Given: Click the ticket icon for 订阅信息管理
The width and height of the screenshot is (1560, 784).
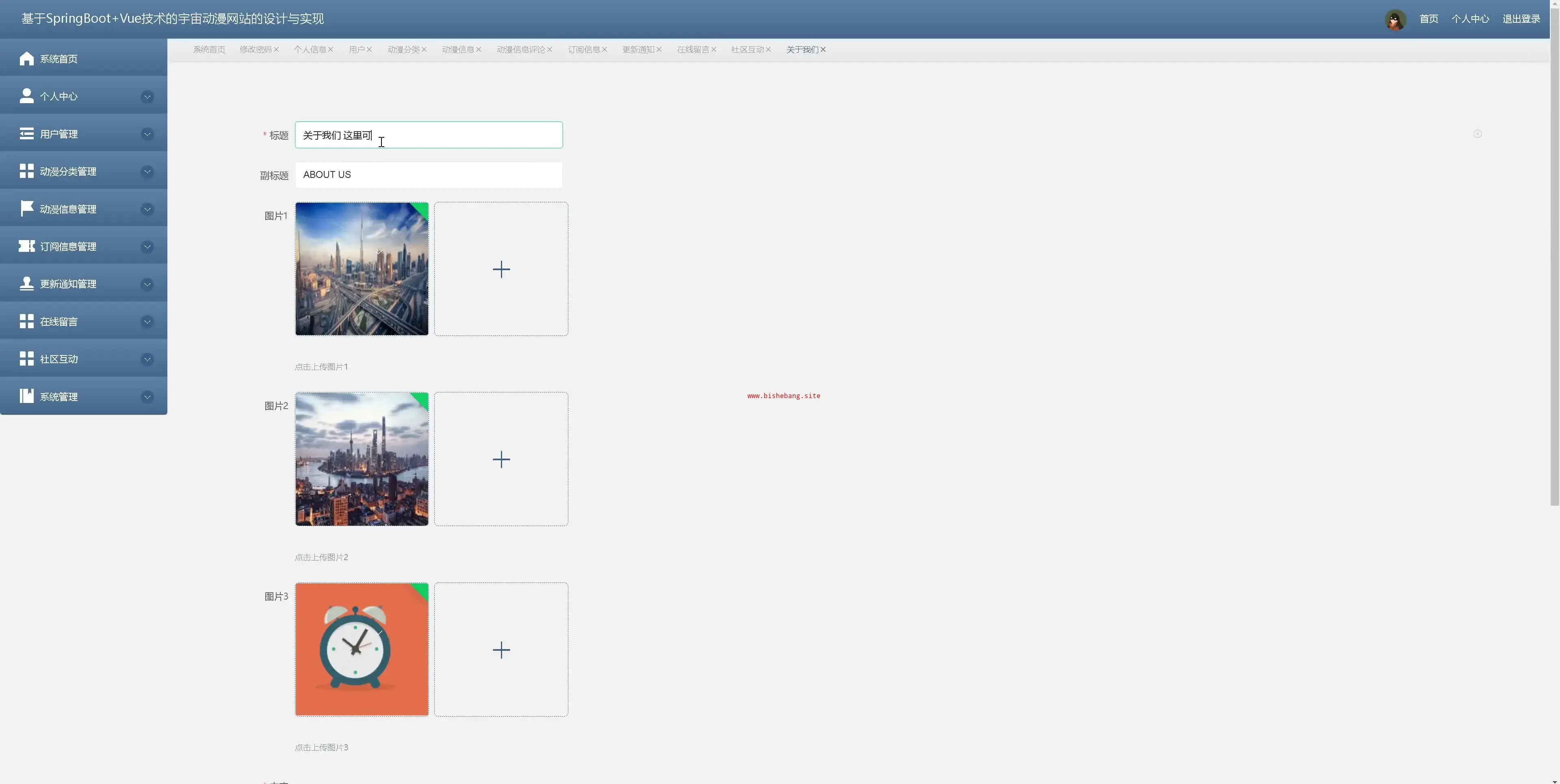Looking at the screenshot, I should 26,247.
